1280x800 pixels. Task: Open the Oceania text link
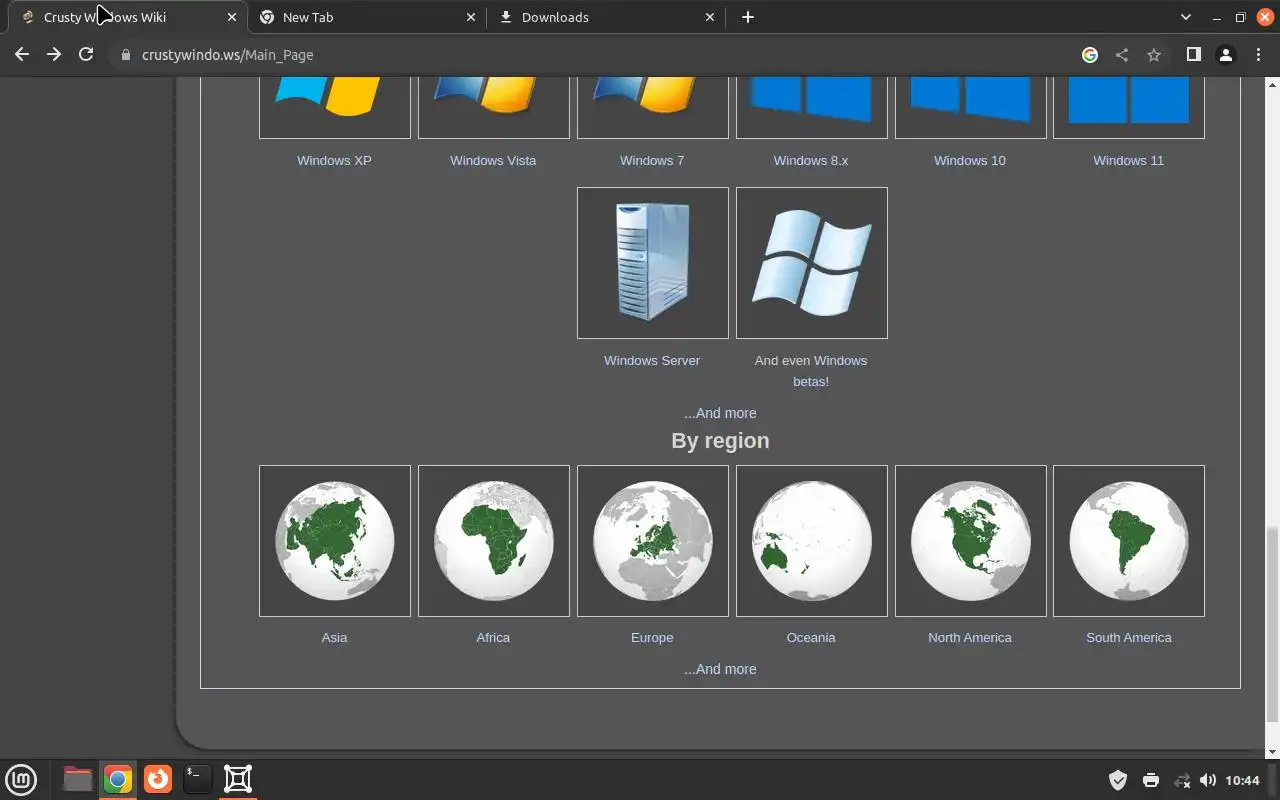[x=811, y=637]
